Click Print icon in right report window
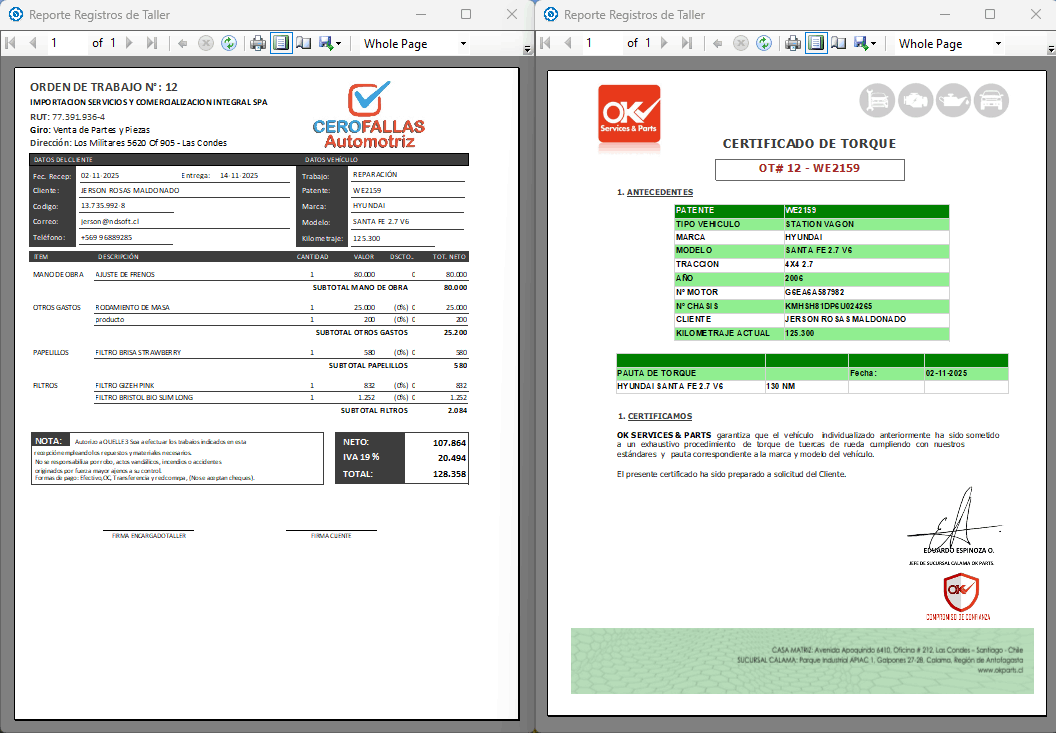 (x=793, y=43)
